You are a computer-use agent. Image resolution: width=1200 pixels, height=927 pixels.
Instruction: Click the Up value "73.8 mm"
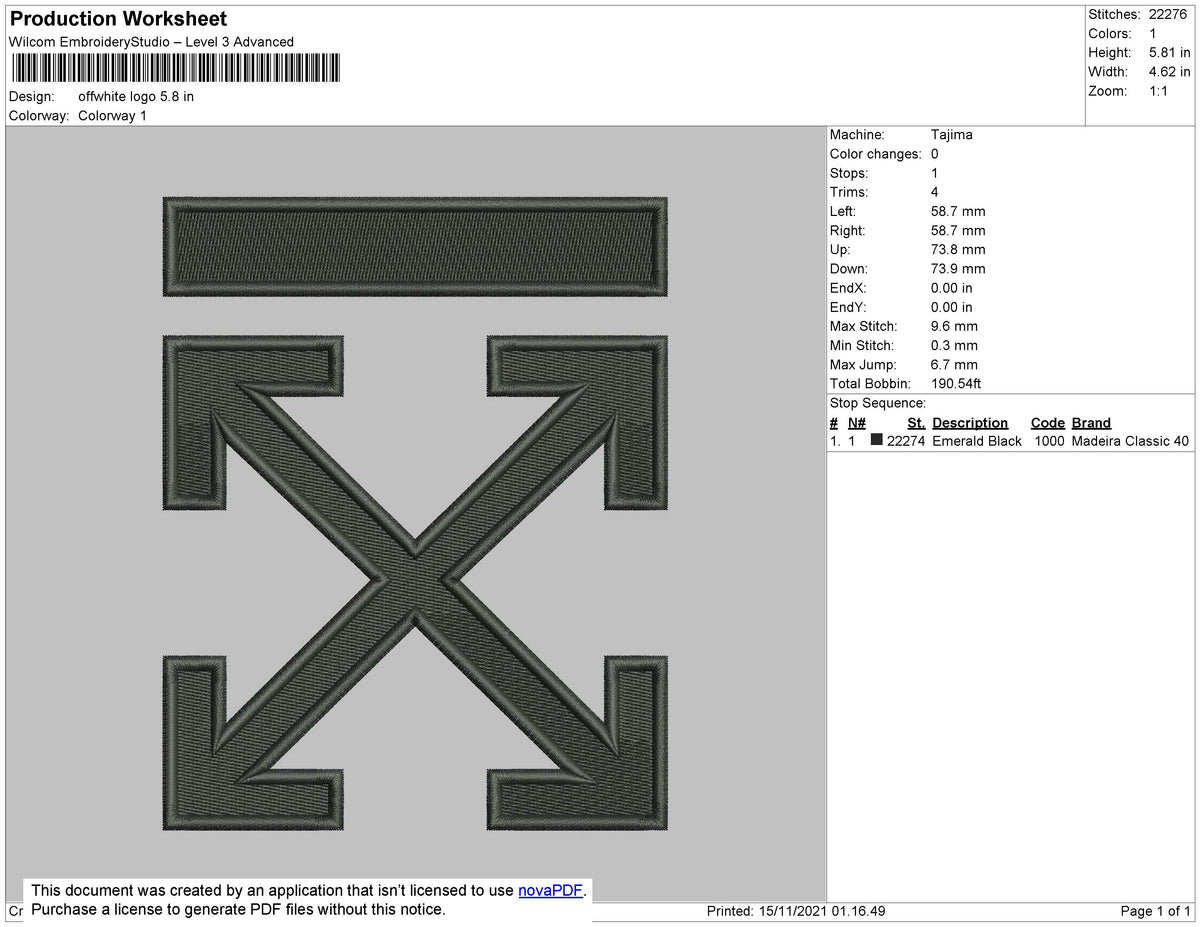point(958,249)
